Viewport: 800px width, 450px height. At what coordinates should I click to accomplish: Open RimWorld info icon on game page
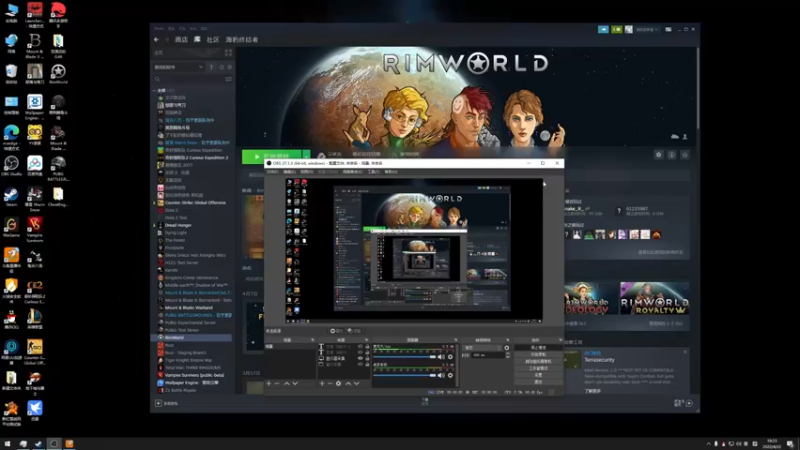tap(672, 155)
